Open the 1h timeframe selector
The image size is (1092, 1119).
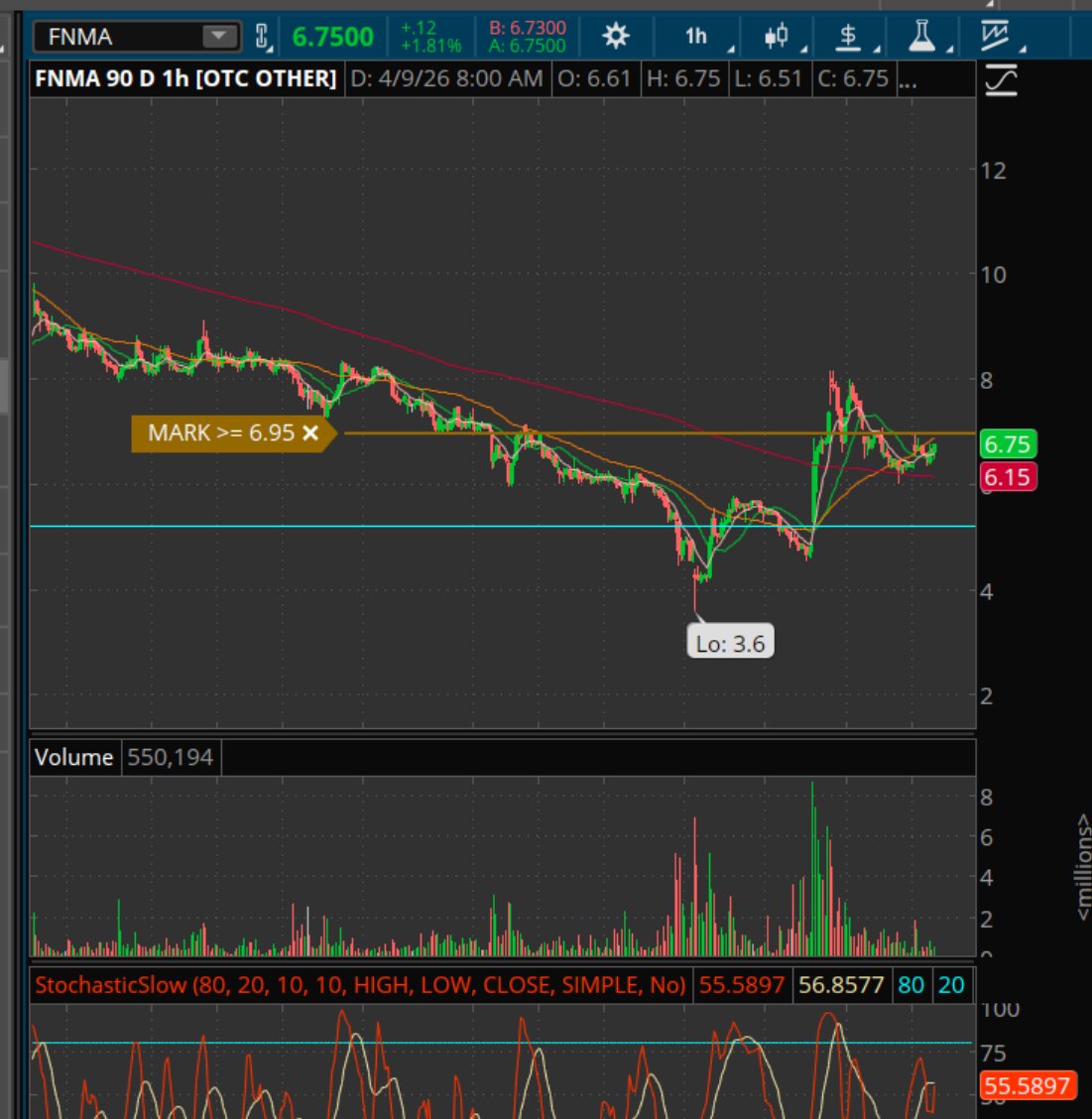pos(696,37)
